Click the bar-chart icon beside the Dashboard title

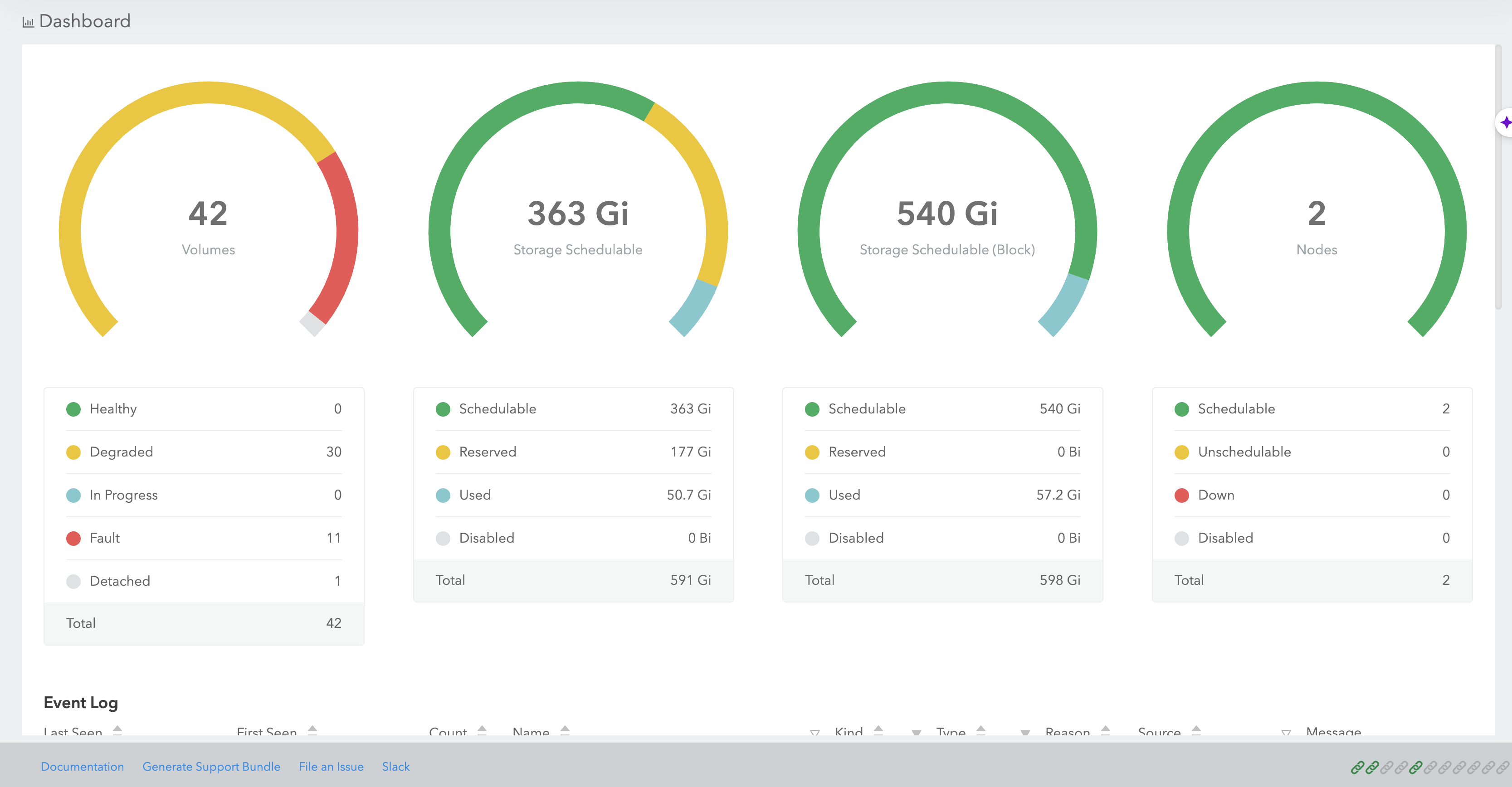(x=28, y=22)
